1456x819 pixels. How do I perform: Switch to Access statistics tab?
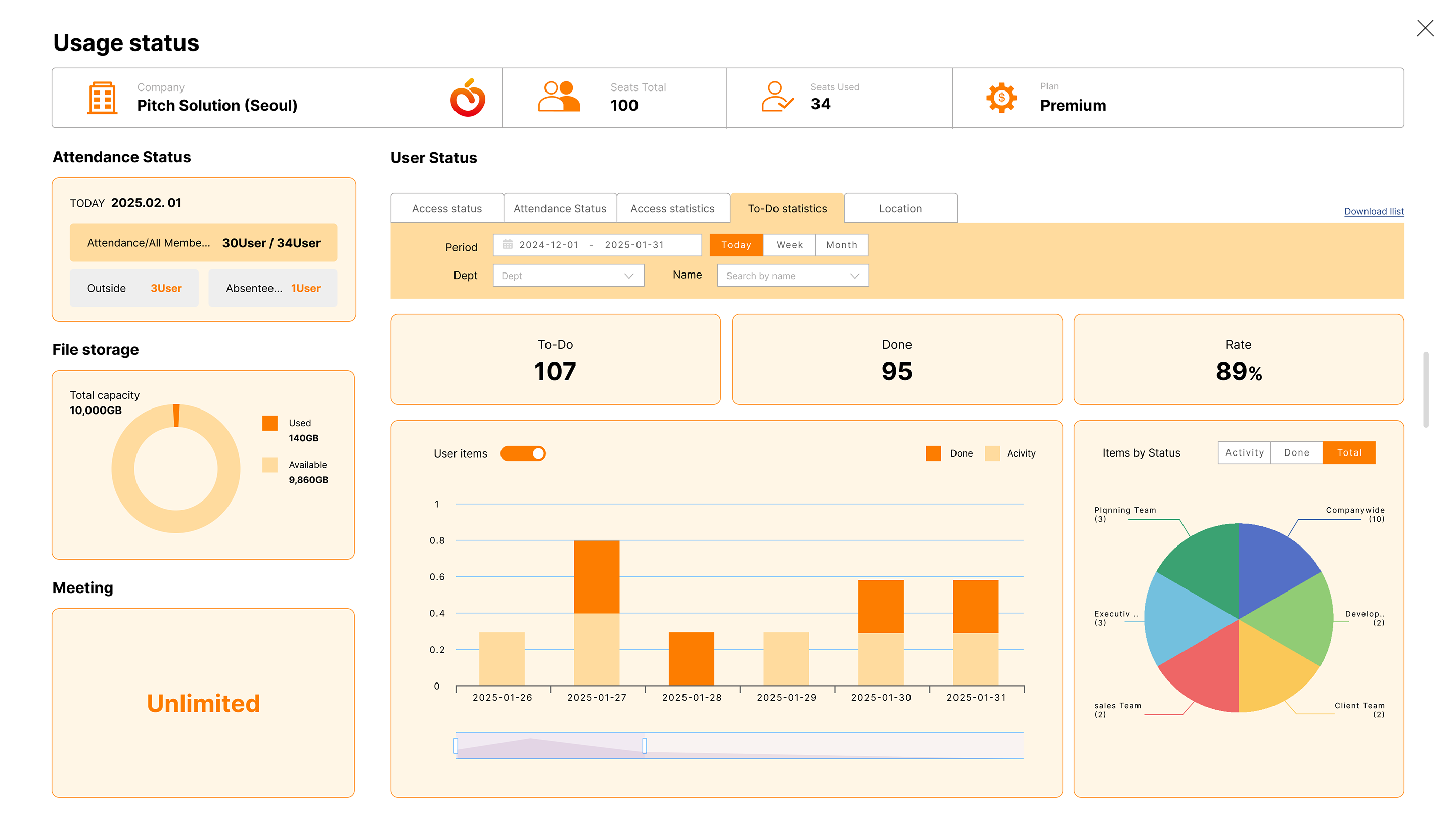pyautogui.click(x=672, y=208)
